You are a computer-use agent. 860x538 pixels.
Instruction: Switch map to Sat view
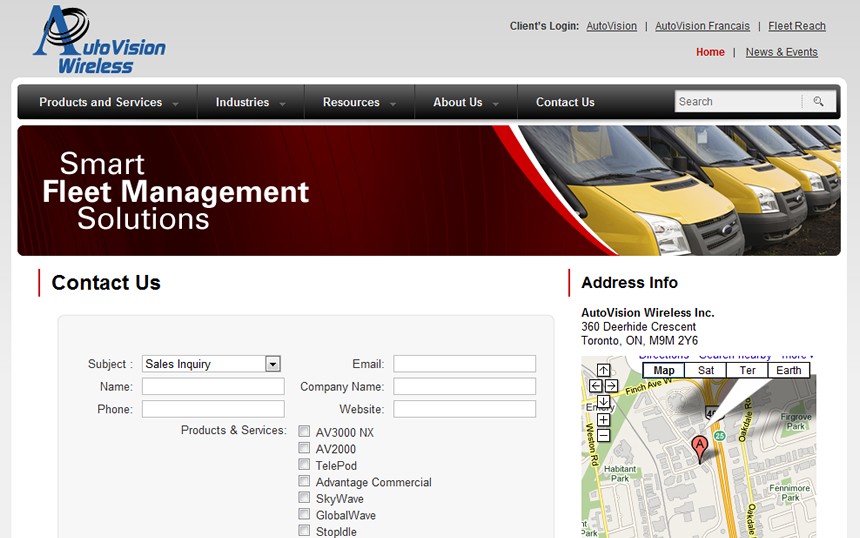706,370
